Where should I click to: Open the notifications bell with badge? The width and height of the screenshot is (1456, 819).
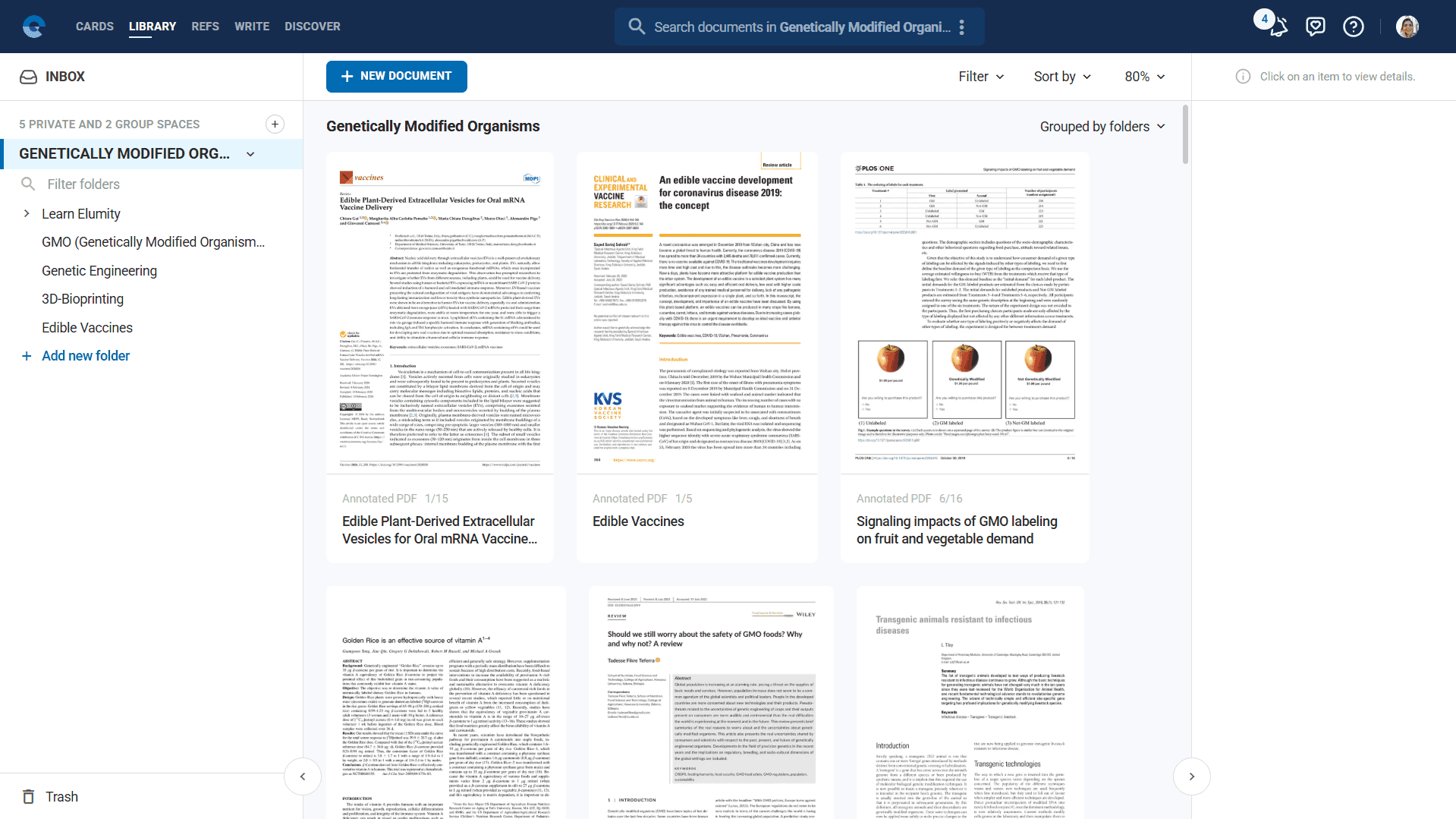point(1278,27)
